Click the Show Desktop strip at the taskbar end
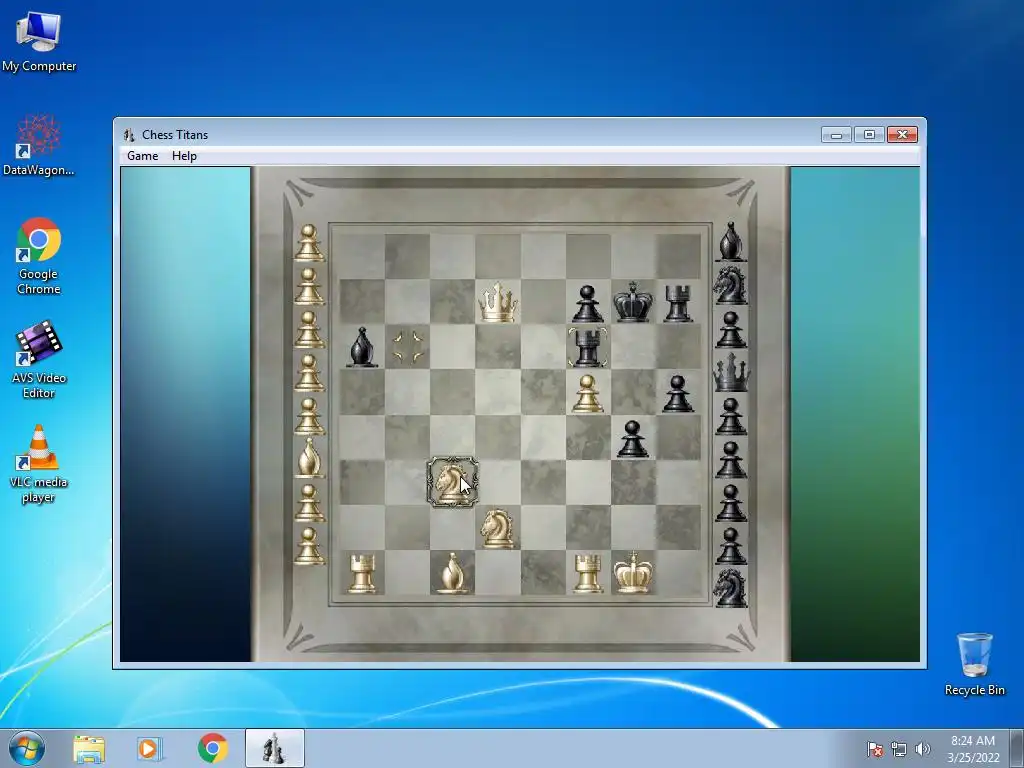 [x=1017, y=749]
